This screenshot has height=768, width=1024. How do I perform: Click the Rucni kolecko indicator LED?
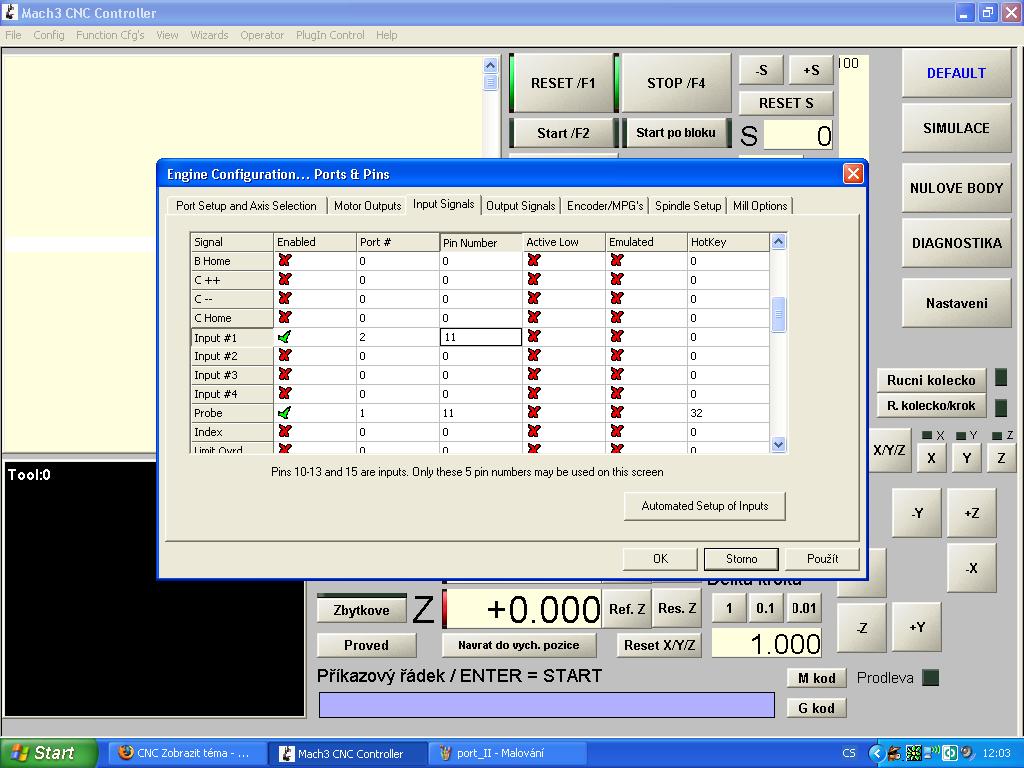[1000, 378]
